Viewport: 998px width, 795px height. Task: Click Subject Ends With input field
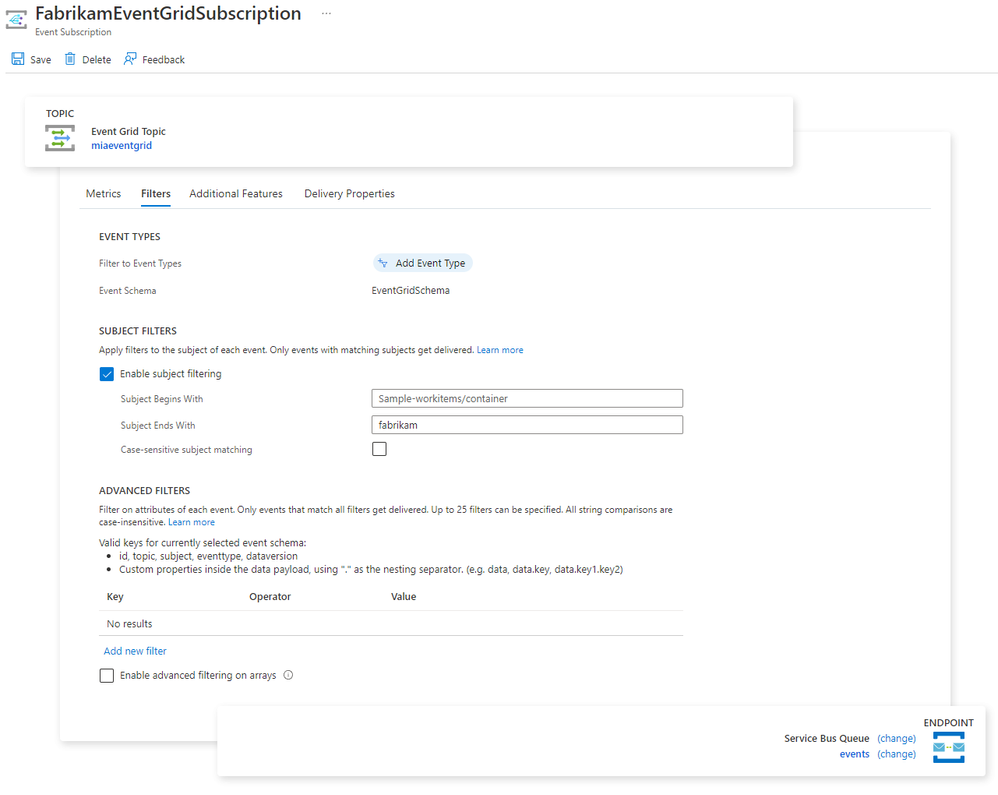(527, 425)
